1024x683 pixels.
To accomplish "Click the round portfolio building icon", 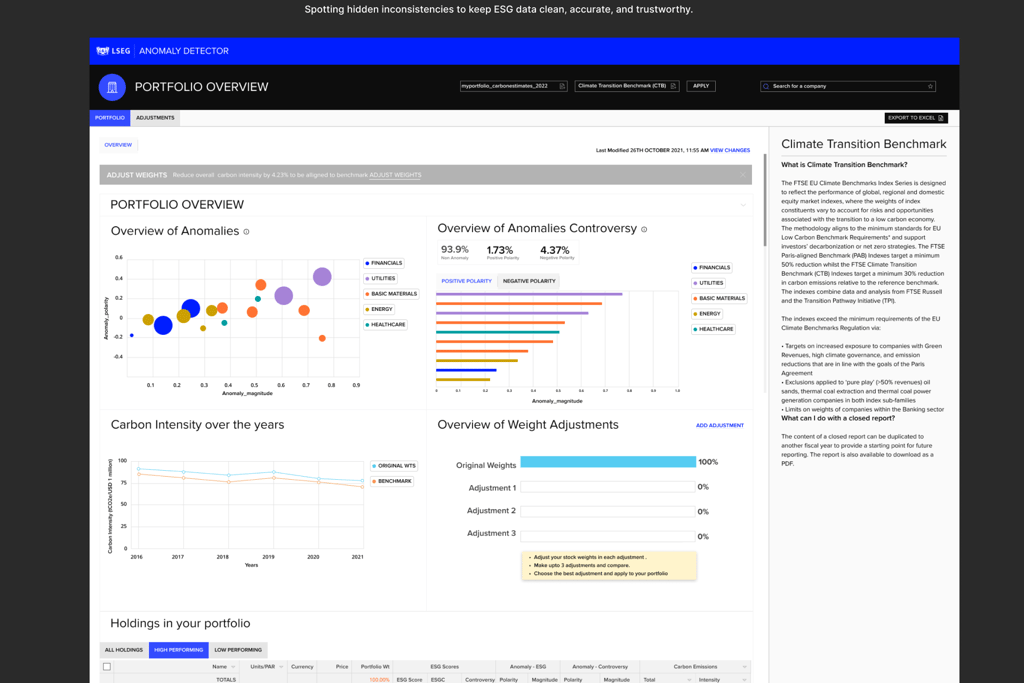I will (112, 87).
